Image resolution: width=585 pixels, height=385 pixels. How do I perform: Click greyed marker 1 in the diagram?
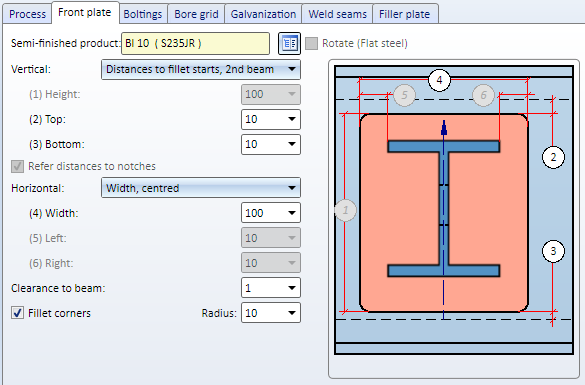tap(345, 210)
